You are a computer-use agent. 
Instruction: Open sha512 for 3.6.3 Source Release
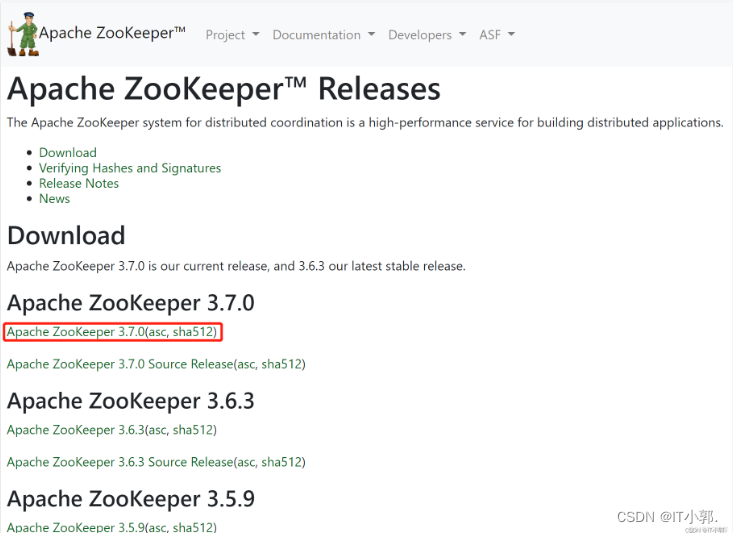click(x=281, y=462)
